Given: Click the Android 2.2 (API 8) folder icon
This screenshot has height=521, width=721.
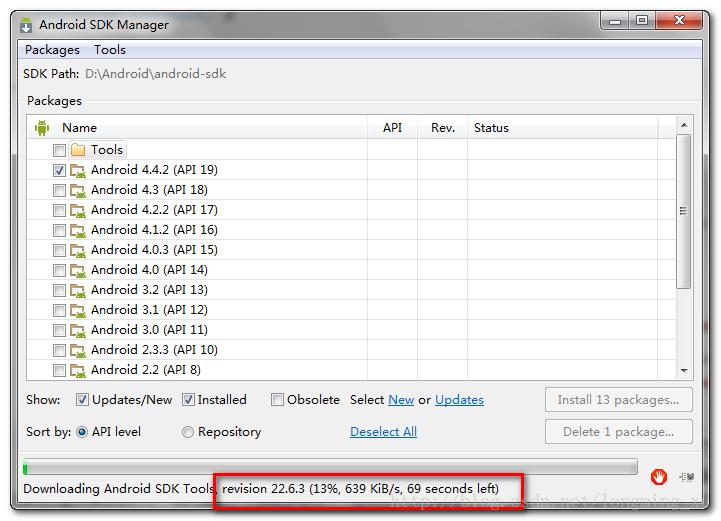Looking at the screenshot, I should (x=78, y=371).
